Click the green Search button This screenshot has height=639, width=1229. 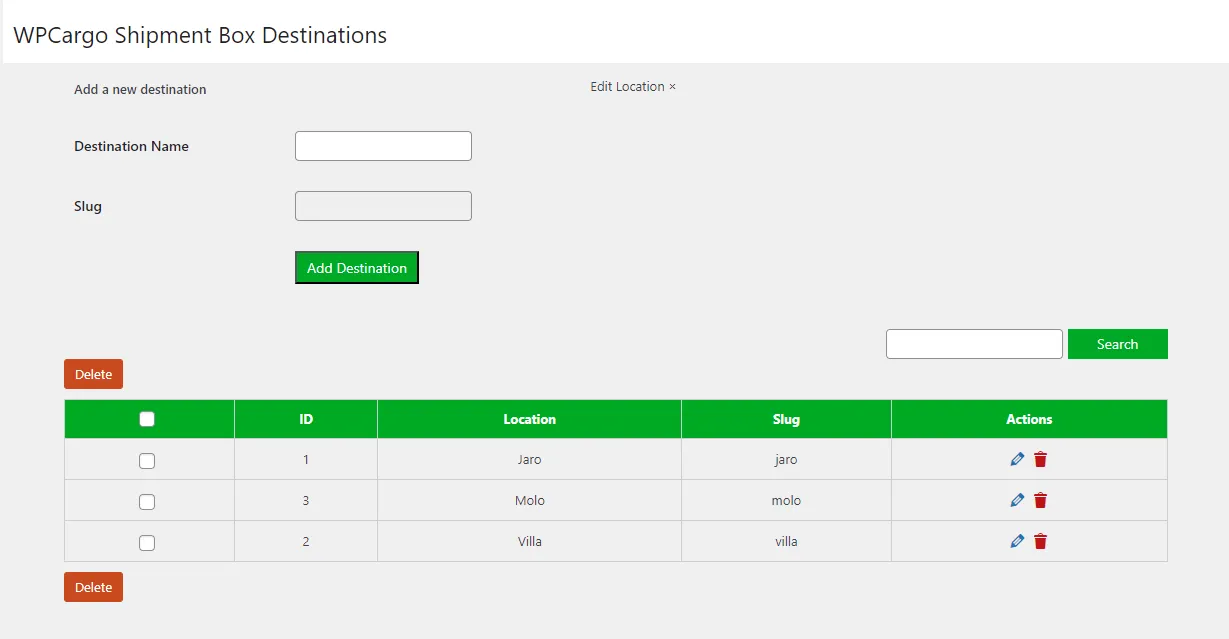(1117, 344)
